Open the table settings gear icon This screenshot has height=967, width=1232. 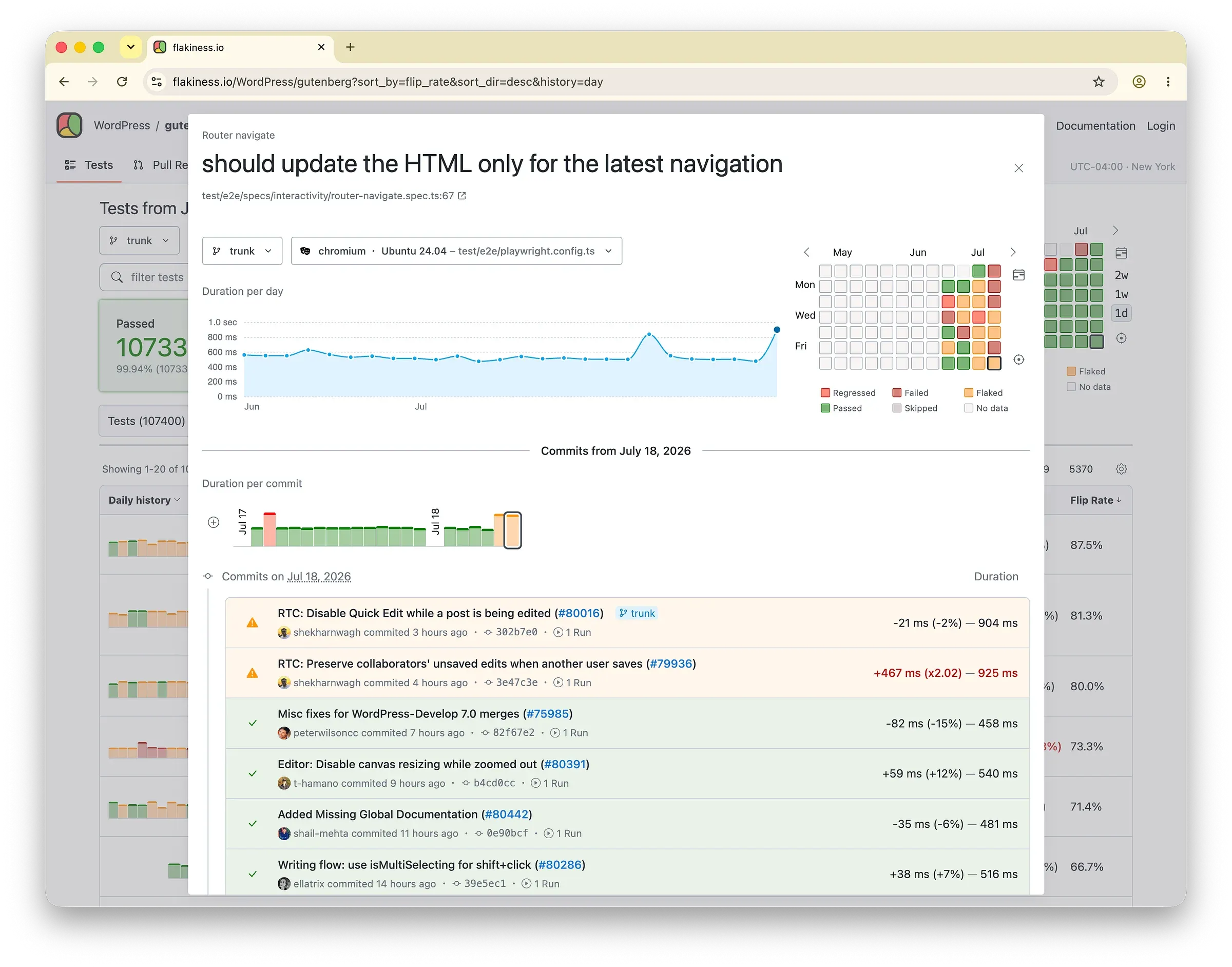(1121, 469)
